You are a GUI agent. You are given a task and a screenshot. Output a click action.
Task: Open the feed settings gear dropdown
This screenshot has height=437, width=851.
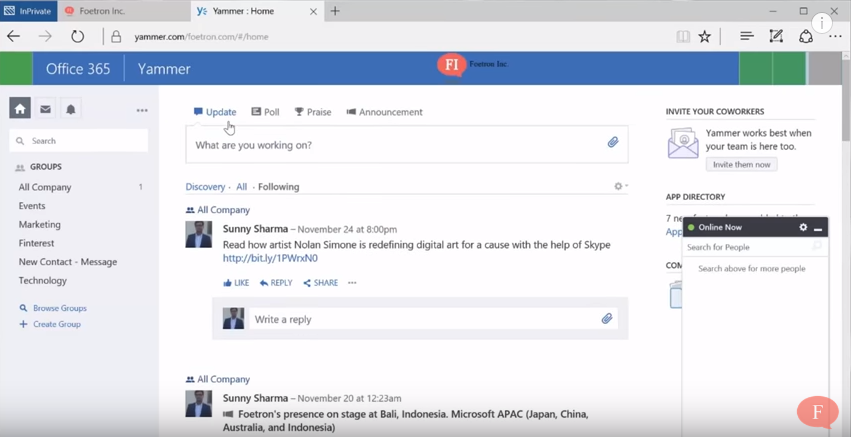[x=621, y=186]
